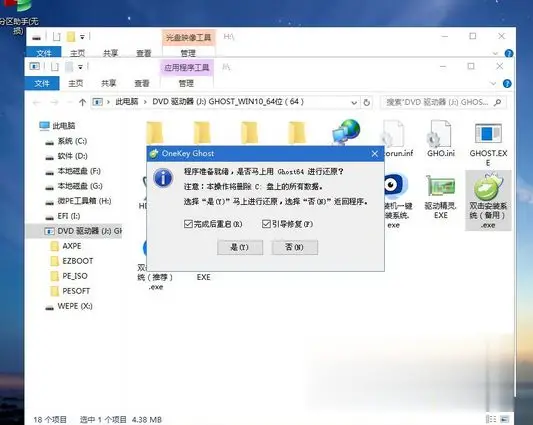Open 查看 tab in back H:\ window
Viewport: 533px width, 425px height.
pos(143,53)
